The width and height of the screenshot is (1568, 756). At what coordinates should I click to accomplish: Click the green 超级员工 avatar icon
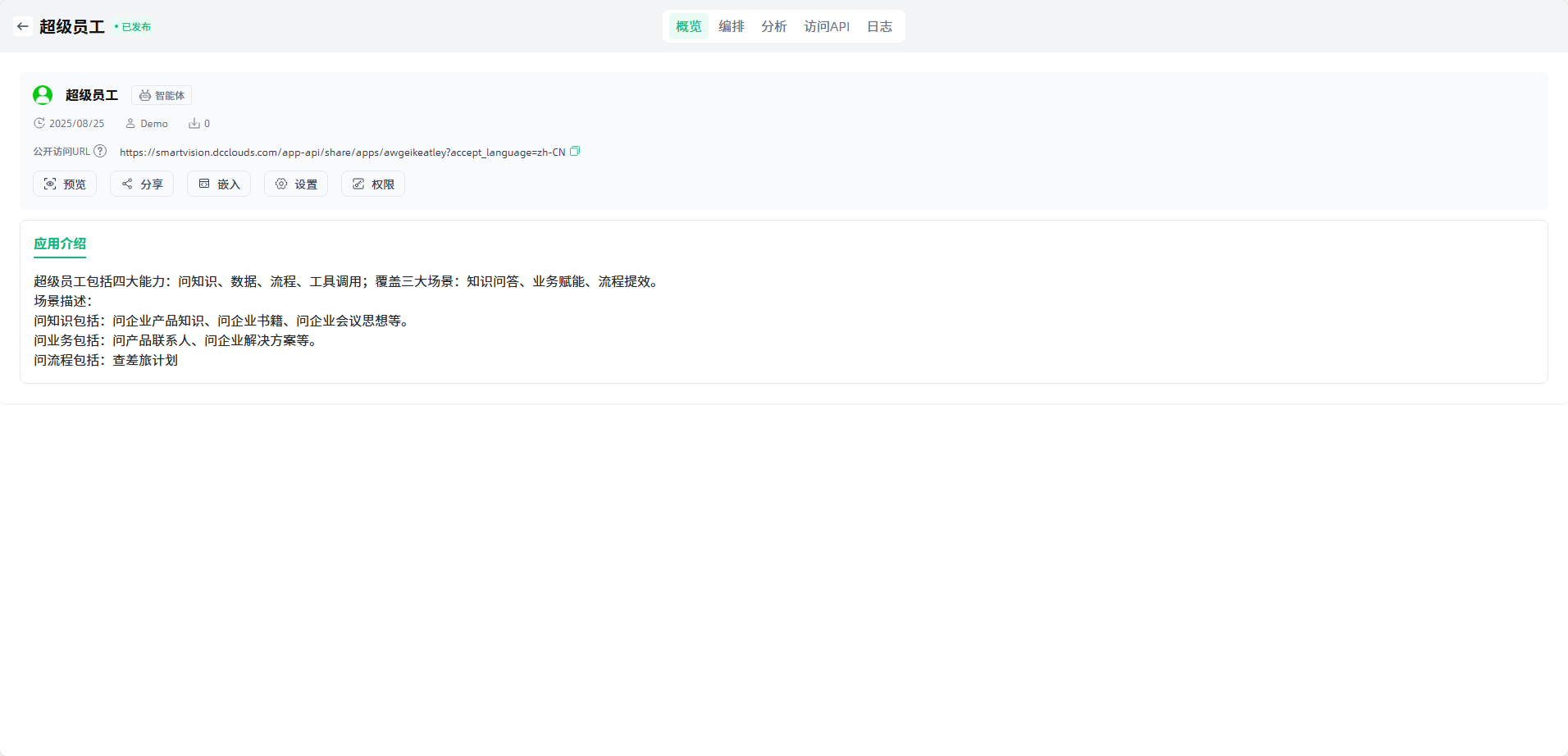(x=43, y=95)
